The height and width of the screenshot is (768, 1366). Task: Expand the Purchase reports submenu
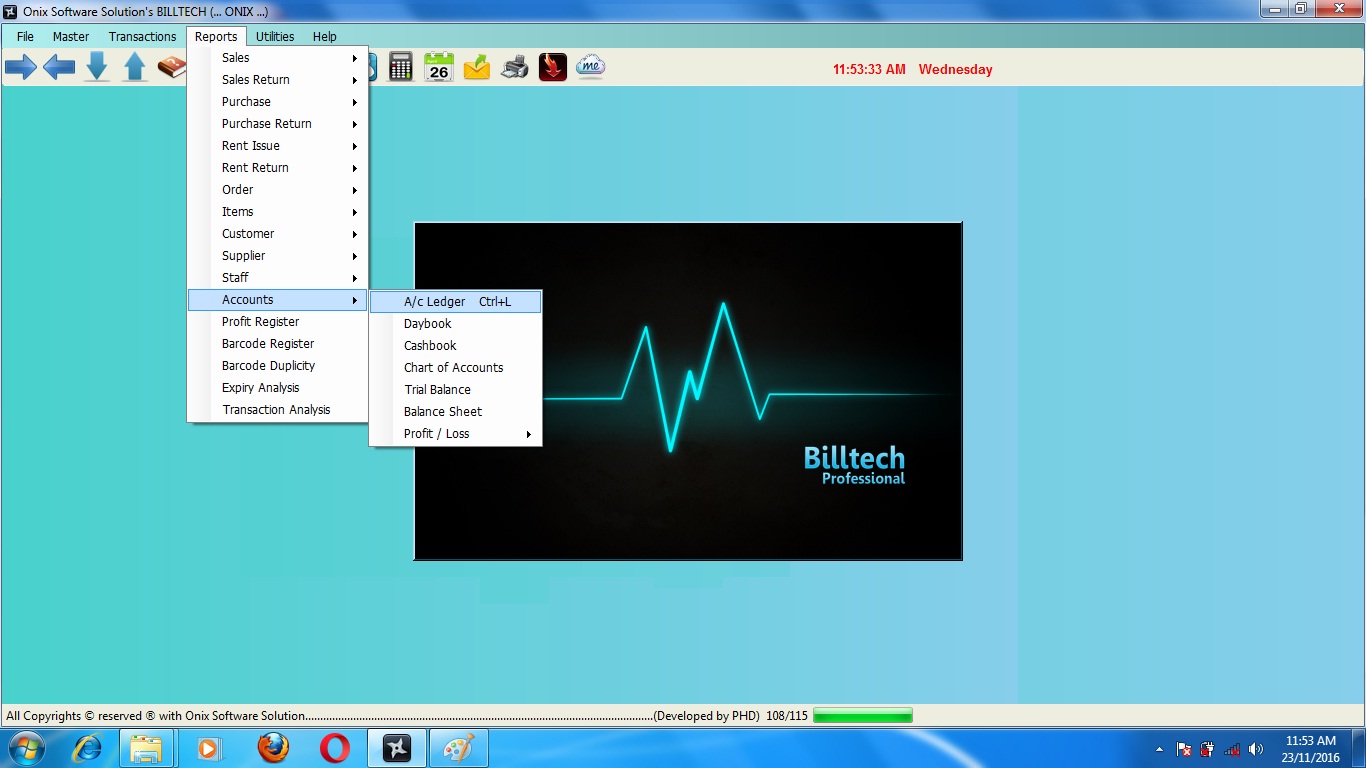pos(278,102)
